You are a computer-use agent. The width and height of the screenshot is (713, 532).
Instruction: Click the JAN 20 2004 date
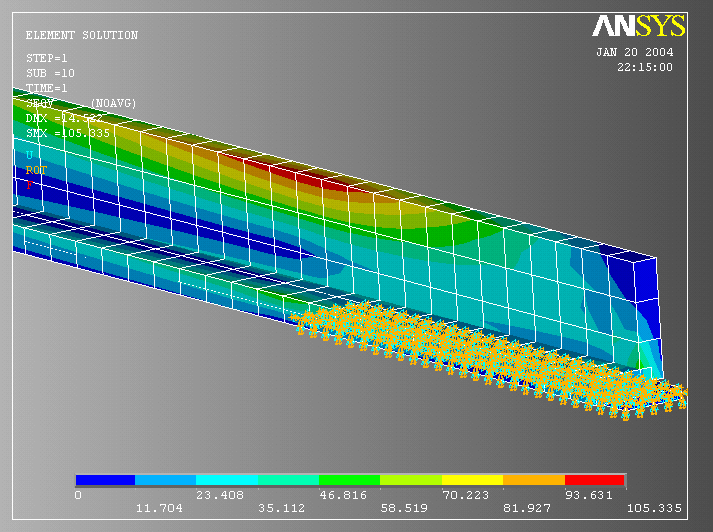coord(635,52)
